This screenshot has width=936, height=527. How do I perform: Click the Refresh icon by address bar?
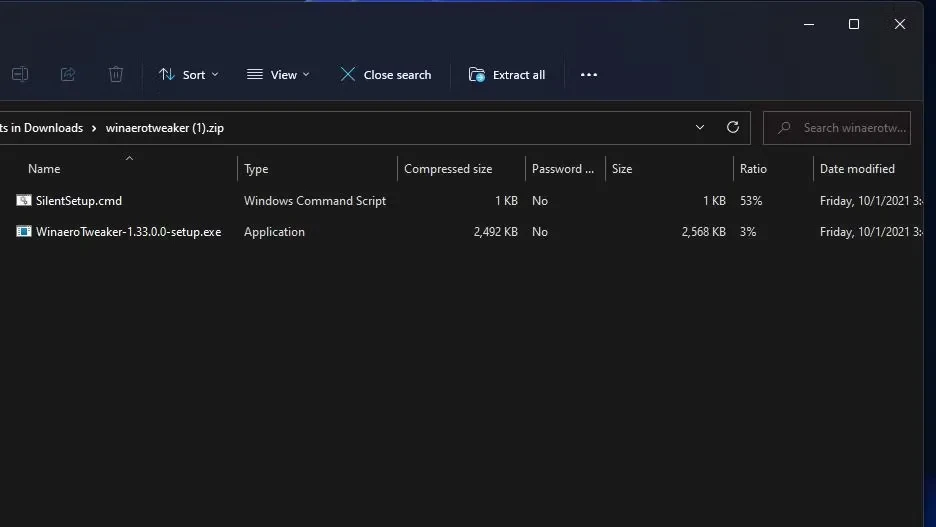[x=733, y=127]
